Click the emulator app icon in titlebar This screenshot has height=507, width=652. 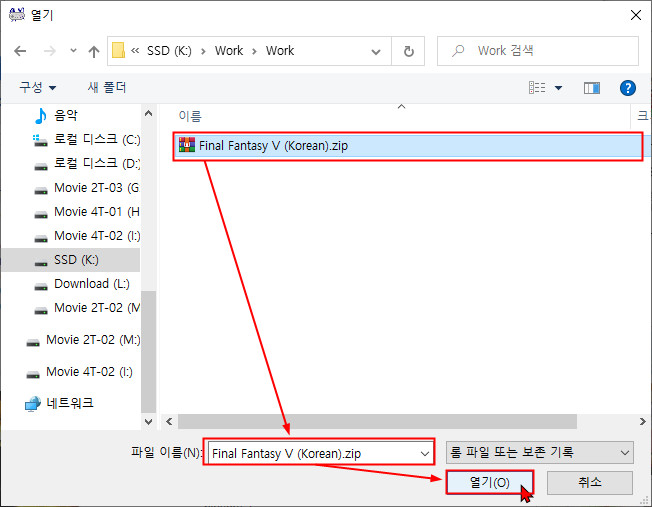pos(17,15)
